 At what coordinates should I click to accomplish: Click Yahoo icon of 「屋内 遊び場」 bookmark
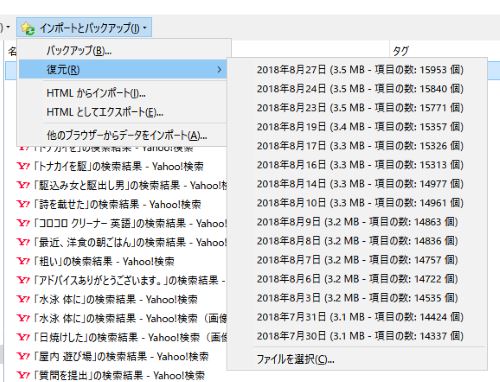point(23,356)
